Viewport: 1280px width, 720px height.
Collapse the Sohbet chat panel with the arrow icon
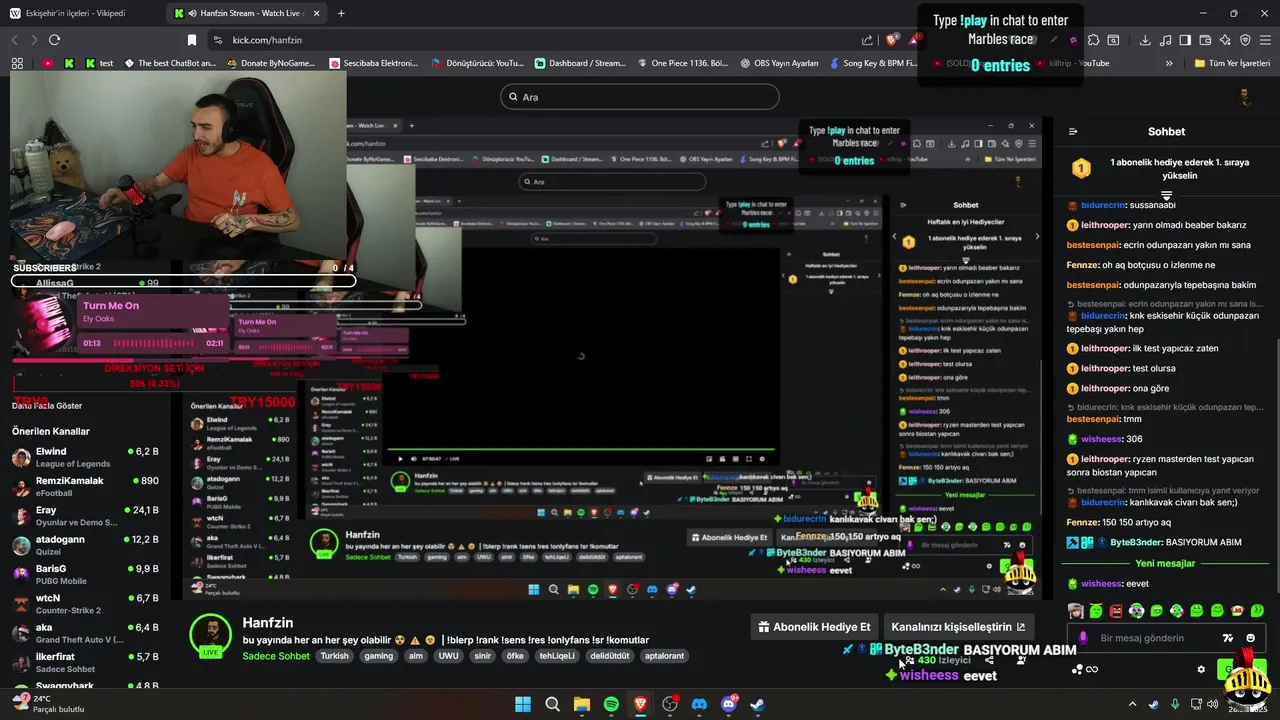(1073, 131)
